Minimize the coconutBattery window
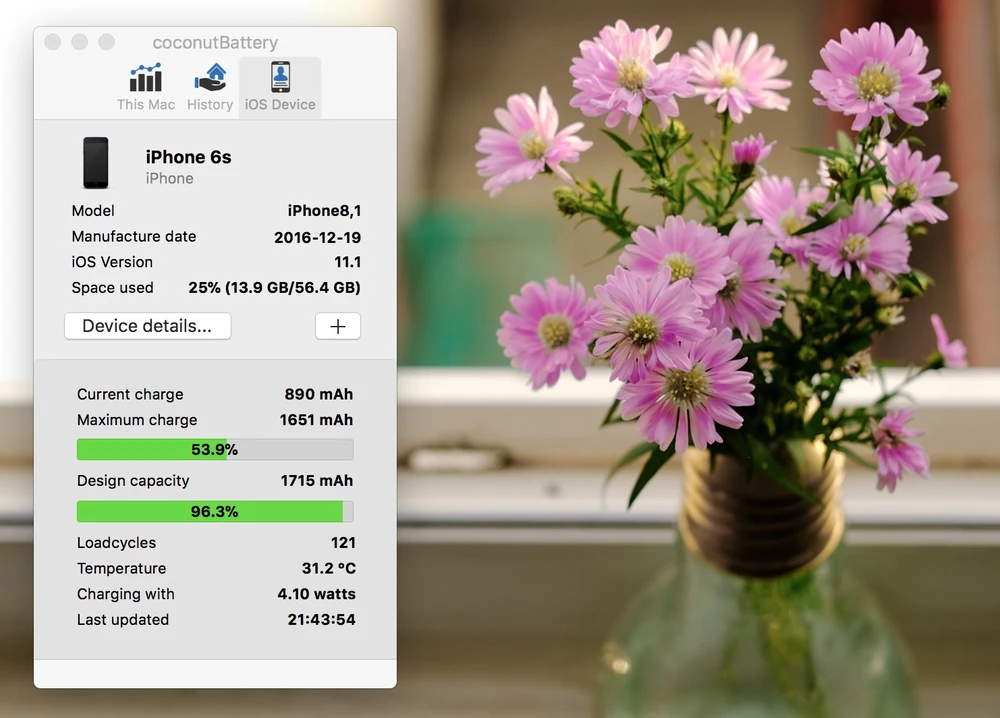This screenshot has height=718, width=1000. 79,42
